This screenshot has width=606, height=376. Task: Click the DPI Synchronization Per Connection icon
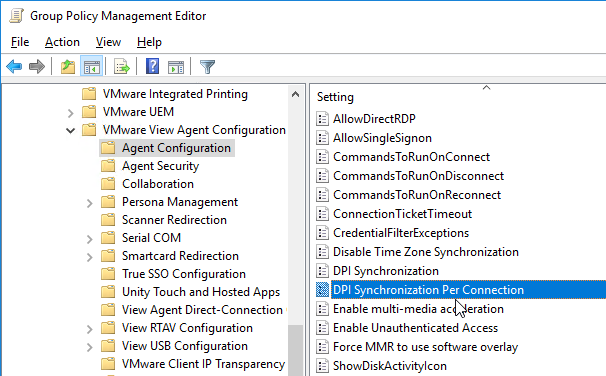click(322, 289)
